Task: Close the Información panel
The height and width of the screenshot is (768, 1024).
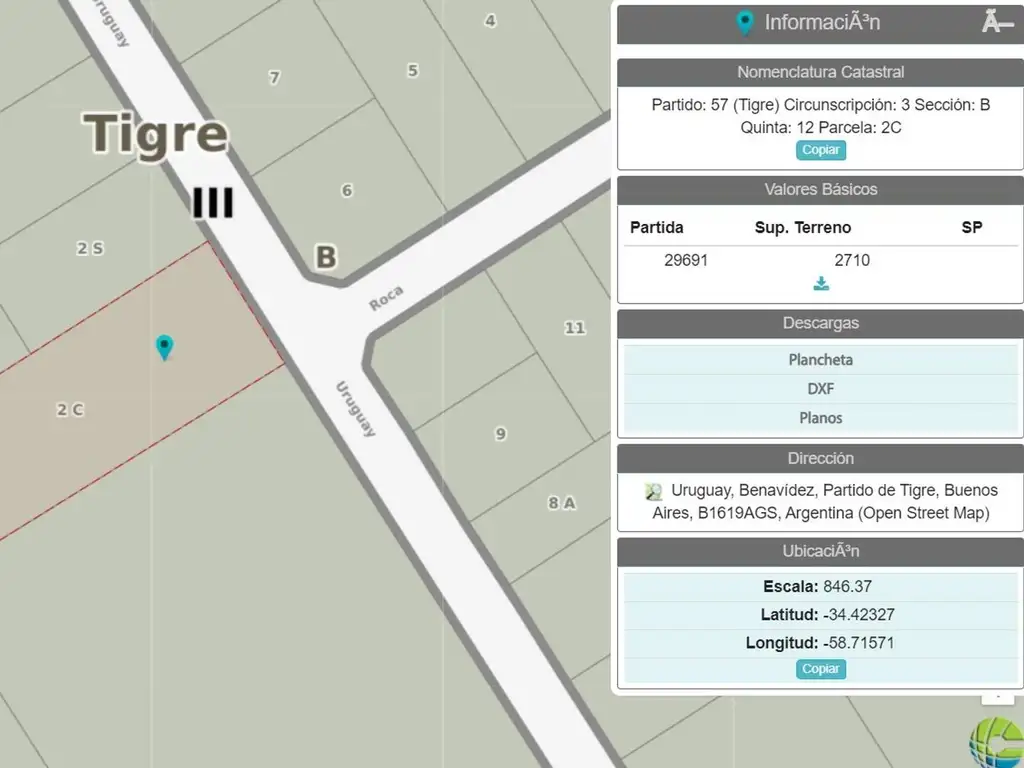Action: 996,22
